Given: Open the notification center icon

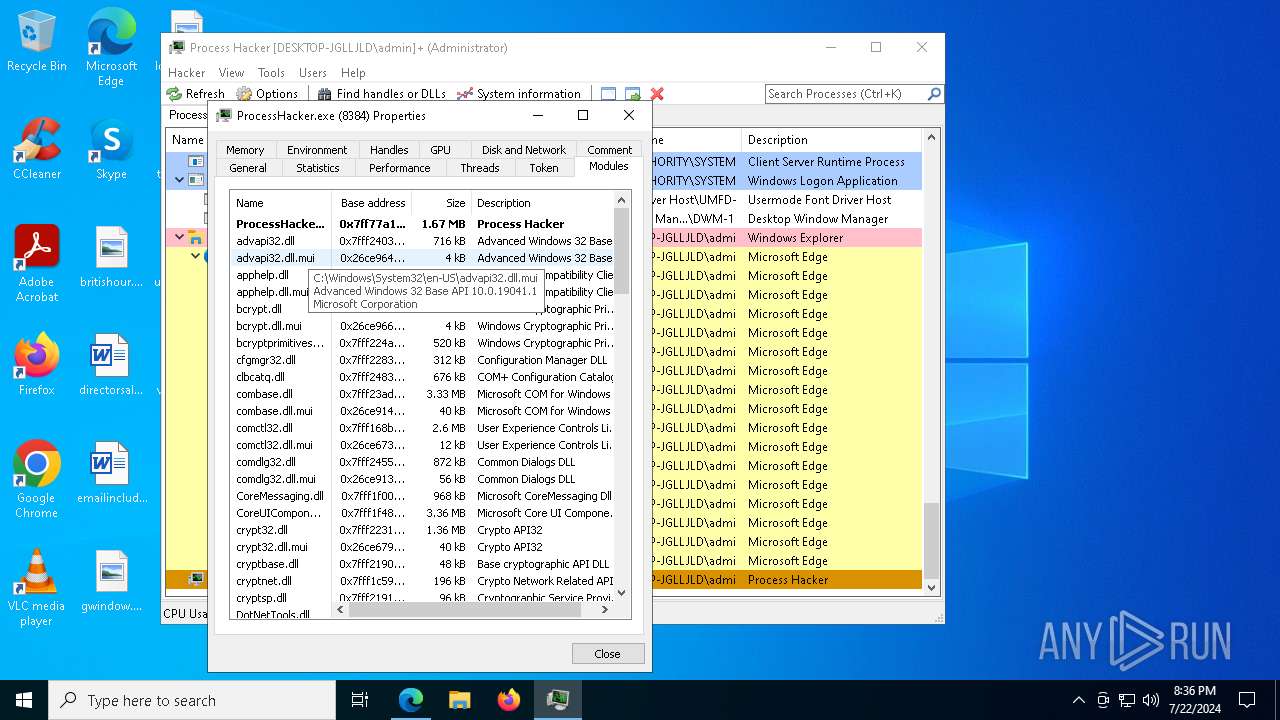Looking at the screenshot, I should tap(1247, 700).
